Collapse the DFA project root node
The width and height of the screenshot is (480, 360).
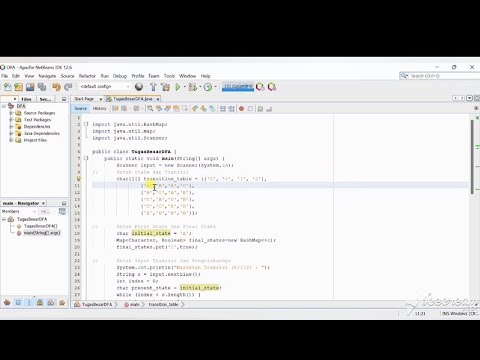pos(4,106)
